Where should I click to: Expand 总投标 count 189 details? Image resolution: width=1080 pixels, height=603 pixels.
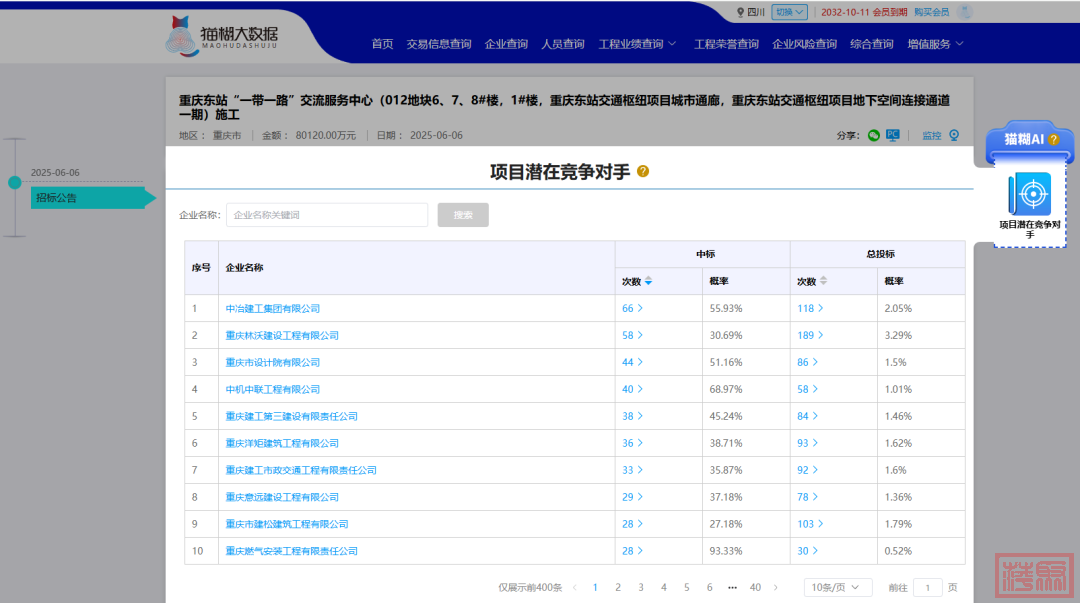pos(810,336)
